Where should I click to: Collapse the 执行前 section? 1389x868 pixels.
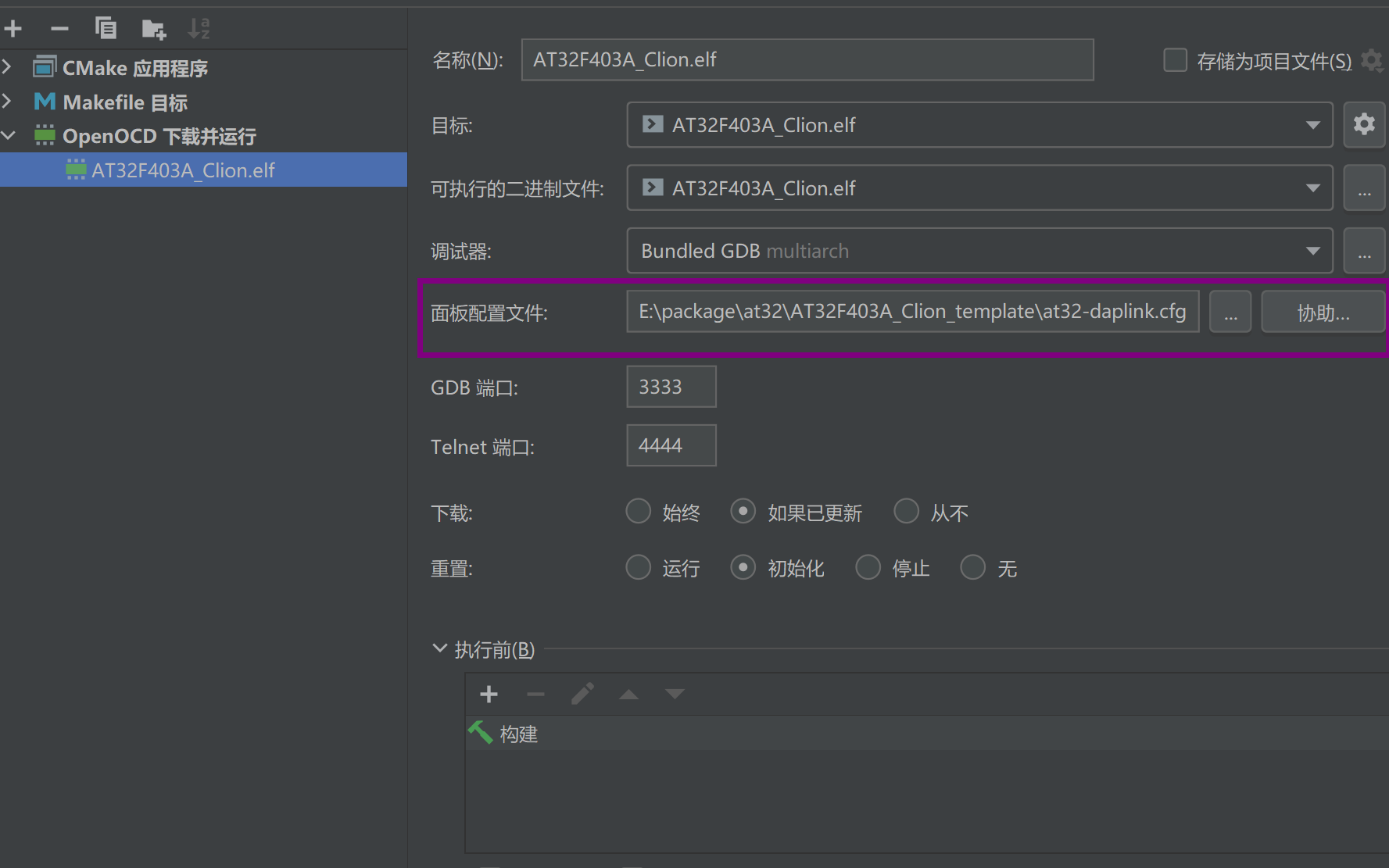[x=439, y=648]
